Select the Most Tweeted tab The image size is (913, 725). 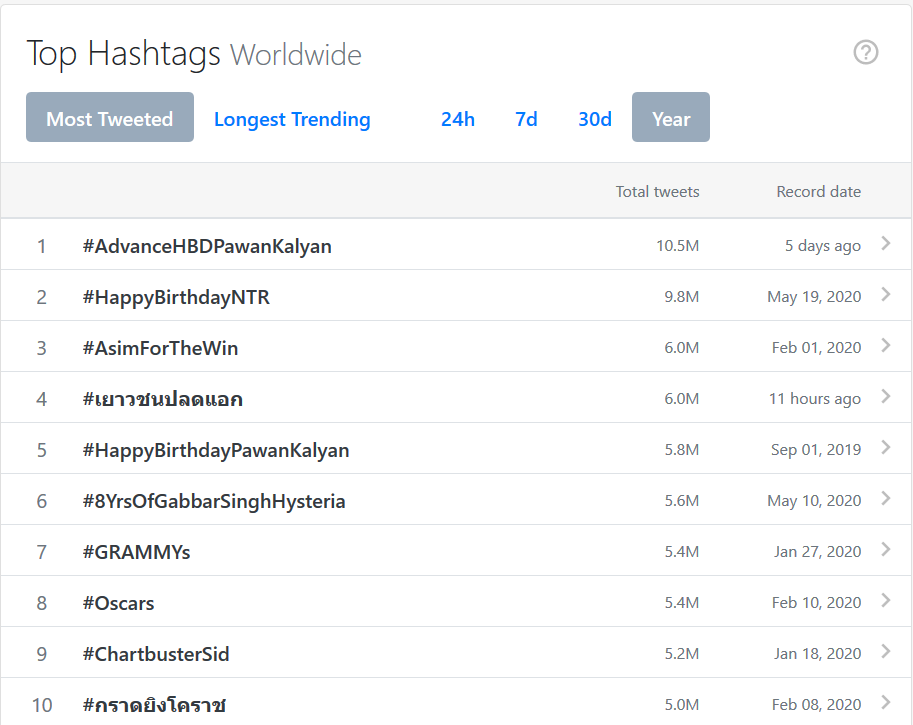109,117
